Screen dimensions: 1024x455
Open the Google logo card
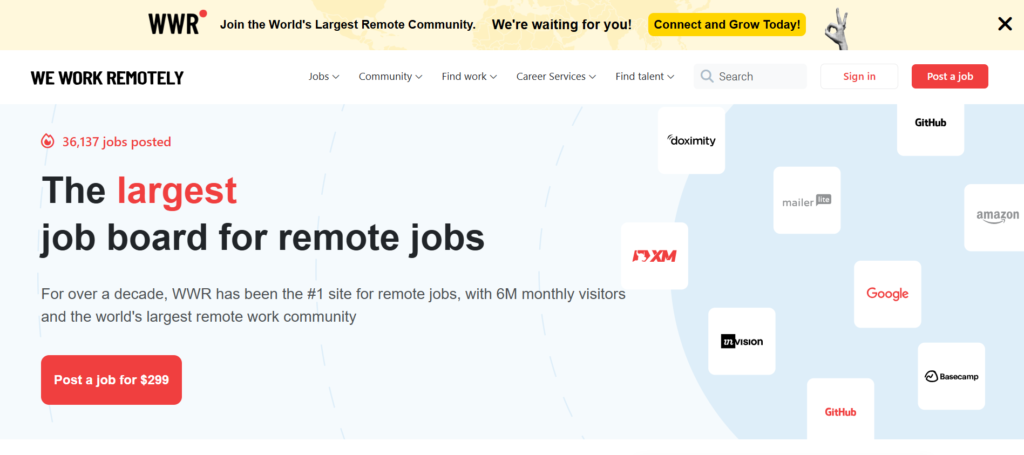(x=888, y=294)
